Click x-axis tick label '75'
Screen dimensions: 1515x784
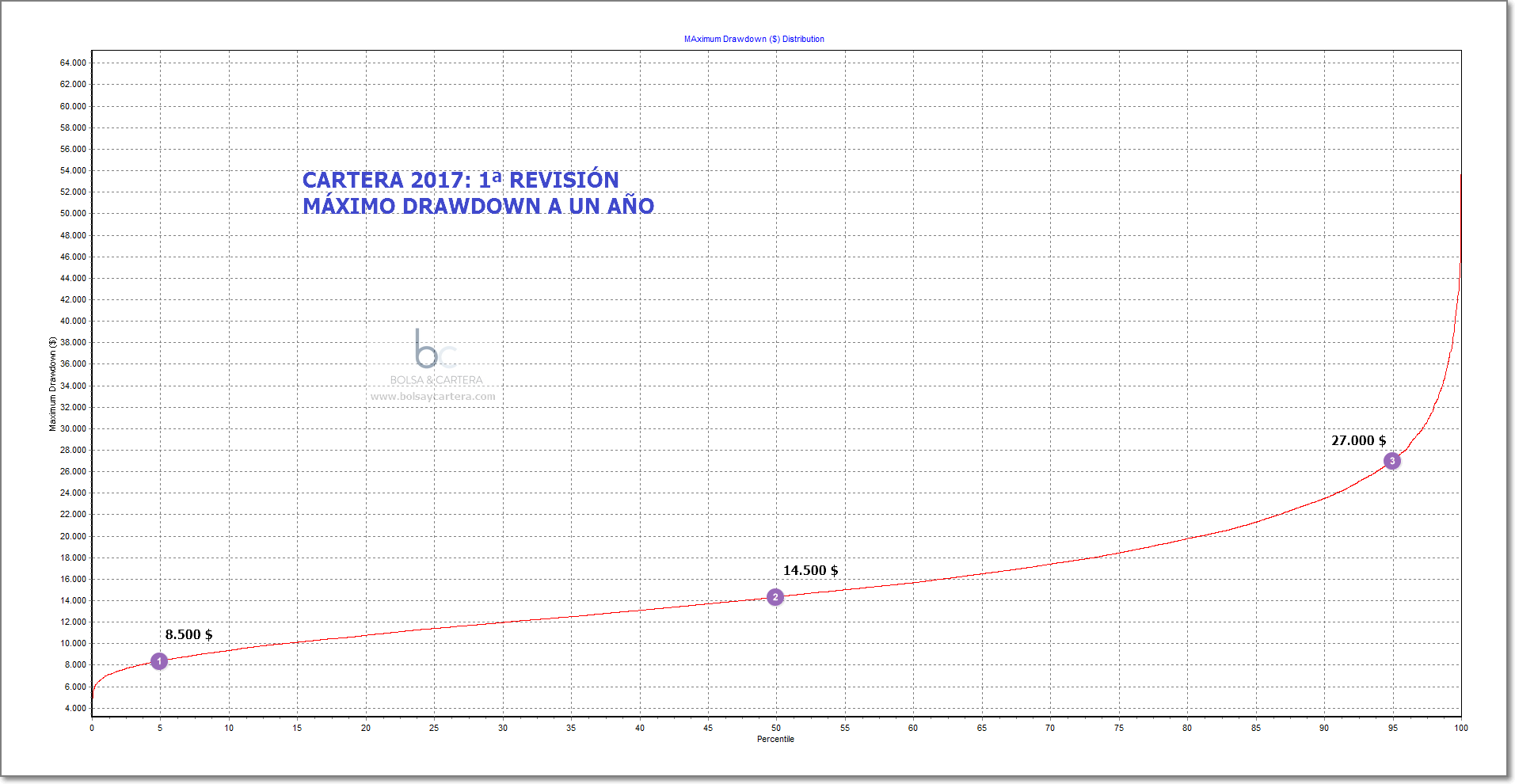tap(1119, 728)
